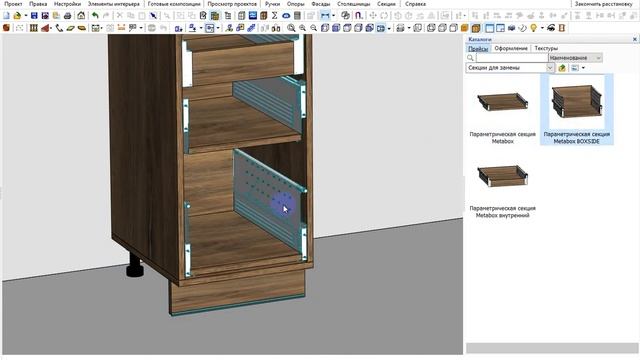Open the Столешницы menu
The height and width of the screenshot is (360, 640).
353,4
